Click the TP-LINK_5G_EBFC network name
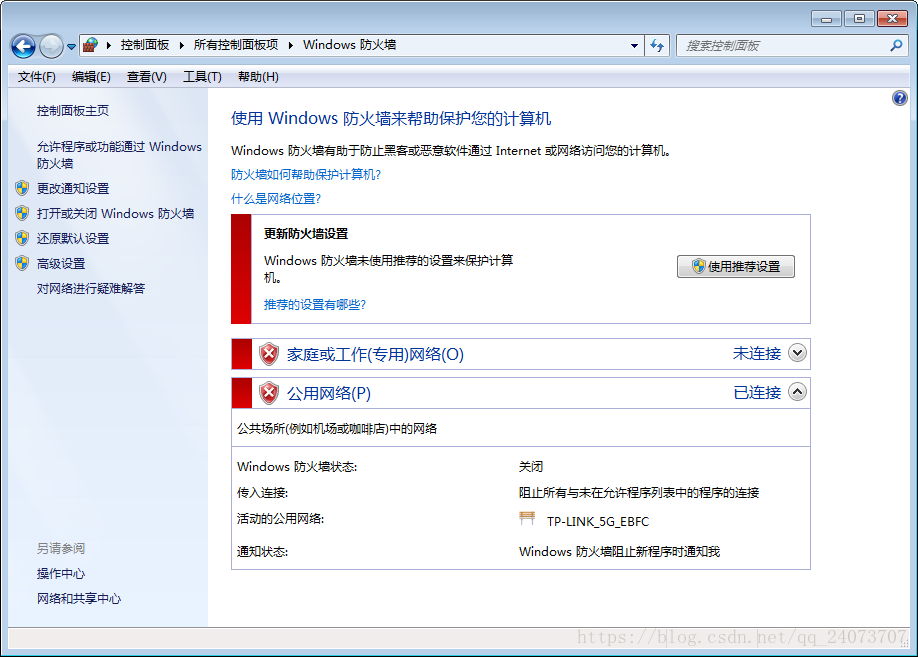This screenshot has width=918, height=657. pos(598,521)
